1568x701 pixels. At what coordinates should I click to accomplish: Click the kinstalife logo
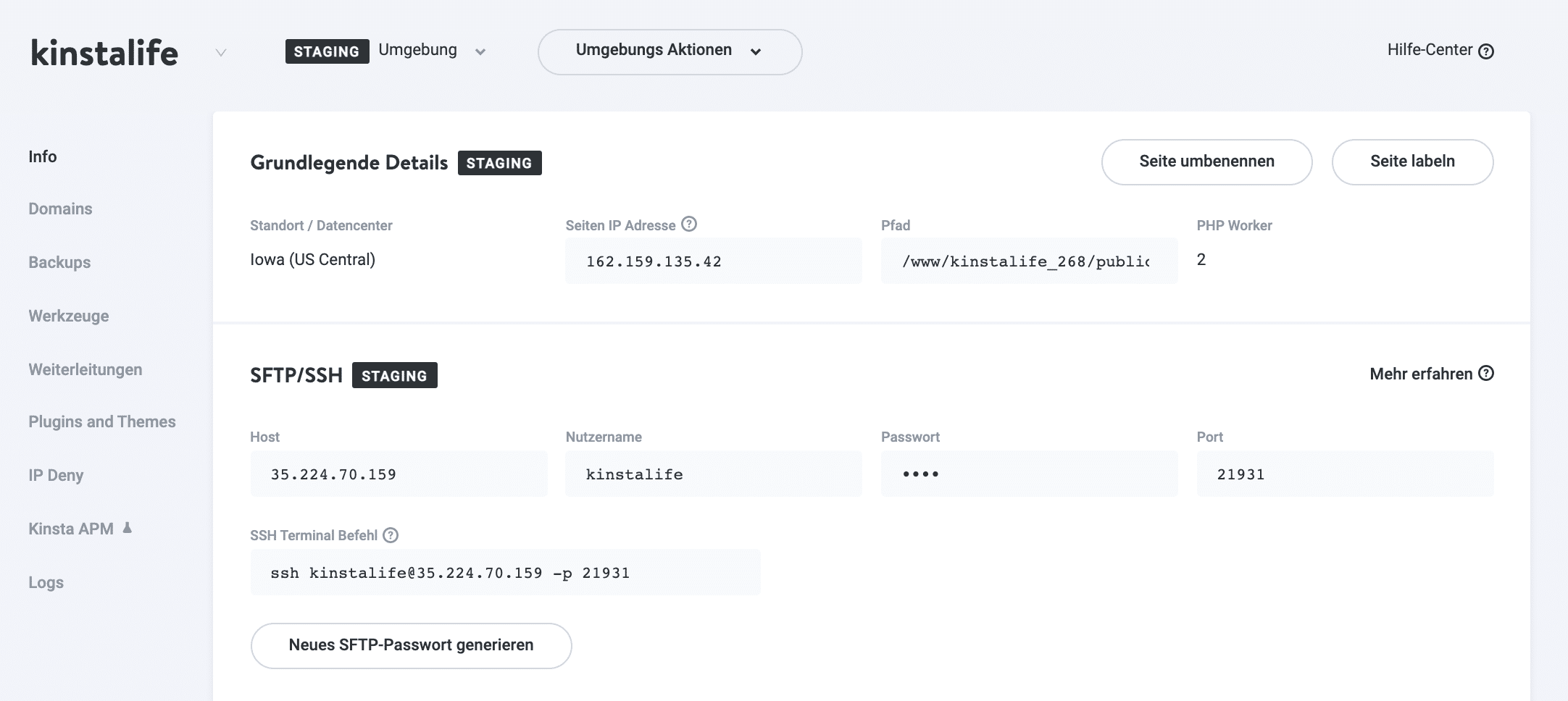pyautogui.click(x=104, y=51)
